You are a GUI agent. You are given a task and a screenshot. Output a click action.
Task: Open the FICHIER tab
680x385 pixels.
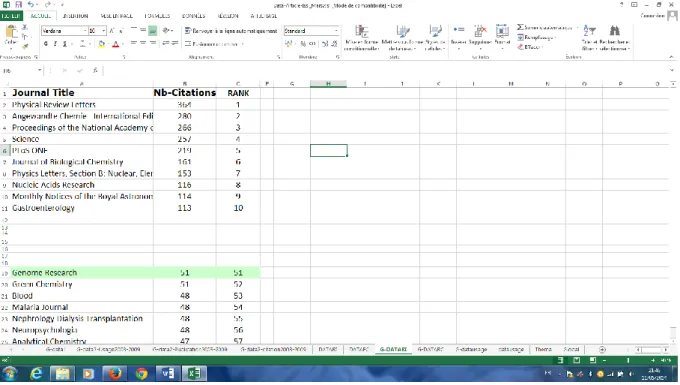coord(11,16)
